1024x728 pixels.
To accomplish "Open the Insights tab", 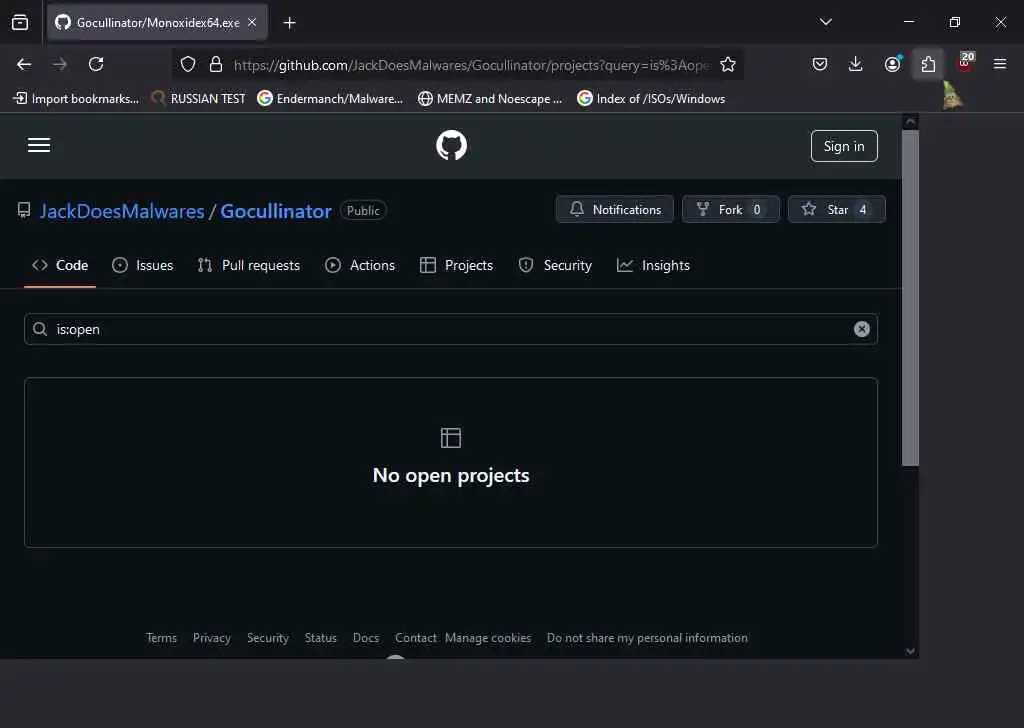I will tap(653, 265).
